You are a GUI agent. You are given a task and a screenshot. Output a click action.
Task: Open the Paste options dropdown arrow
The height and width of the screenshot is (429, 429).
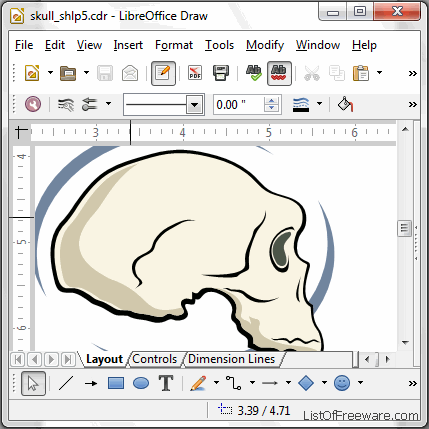click(x=379, y=72)
